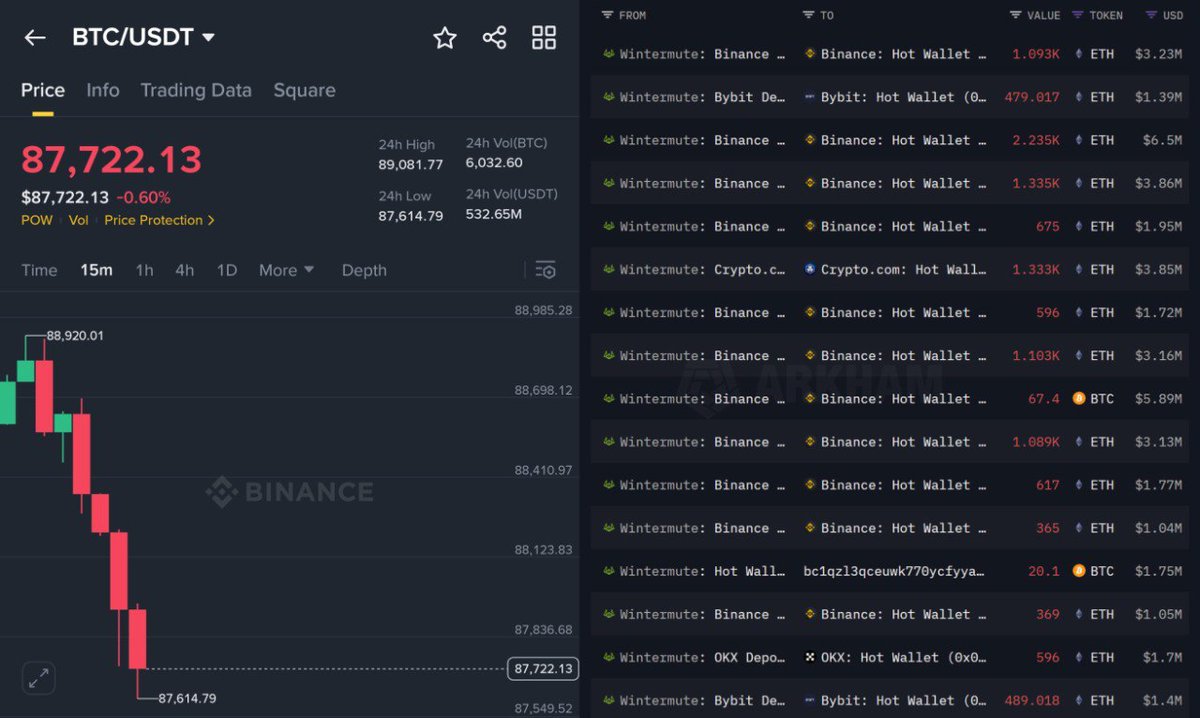The image size is (1200, 718).
Task: Expand Price Protection chevron
Action: (x=211, y=220)
